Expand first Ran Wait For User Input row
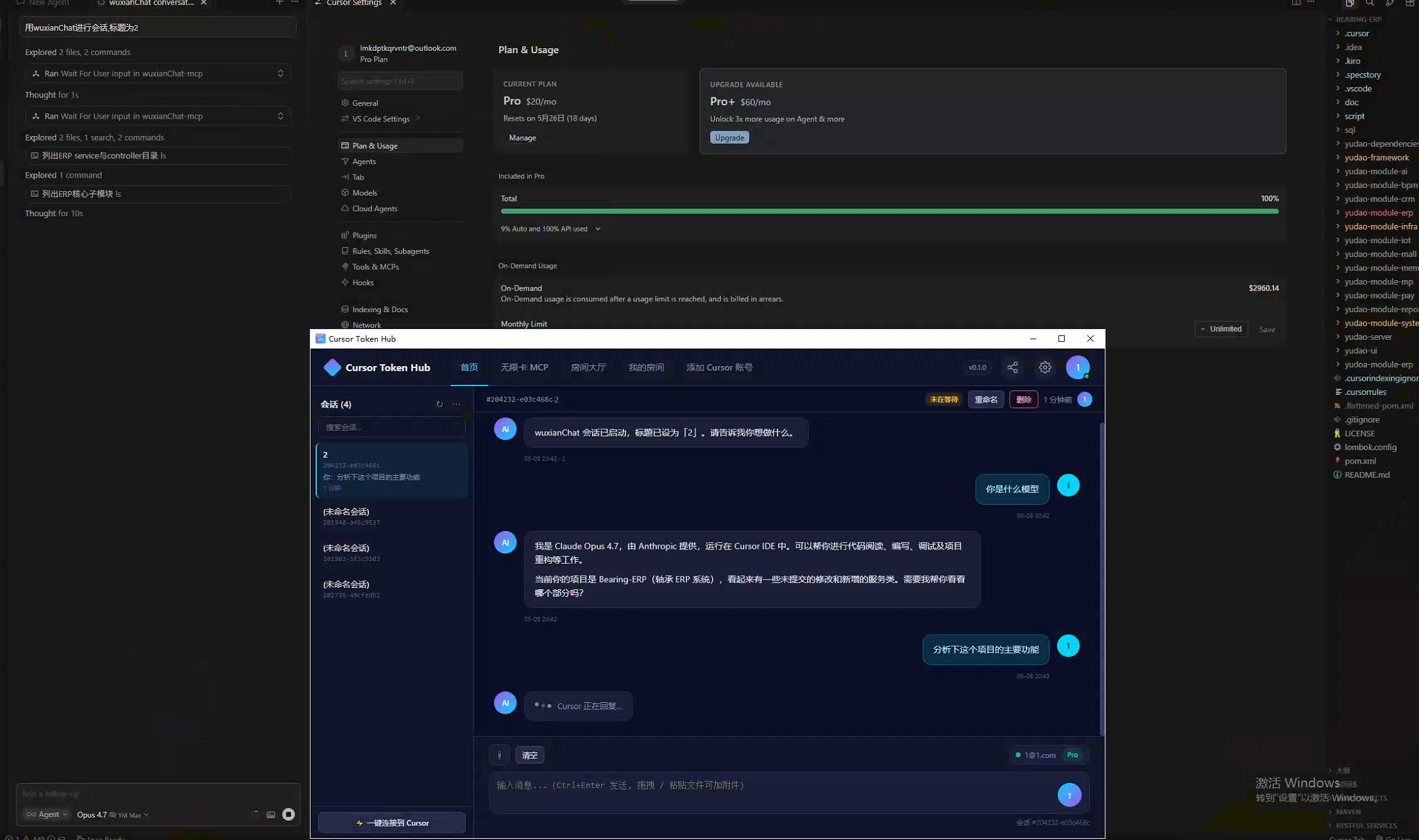 [158, 74]
